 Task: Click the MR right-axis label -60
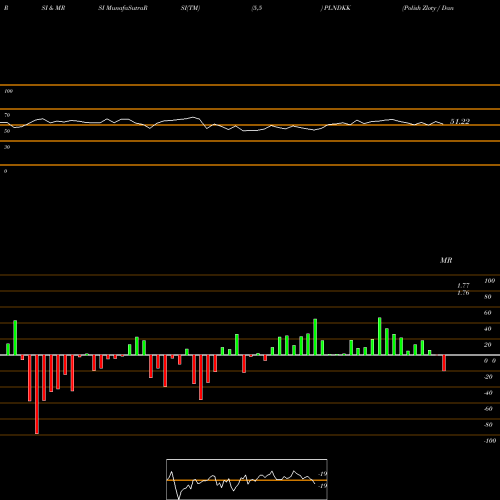[x=488, y=409]
